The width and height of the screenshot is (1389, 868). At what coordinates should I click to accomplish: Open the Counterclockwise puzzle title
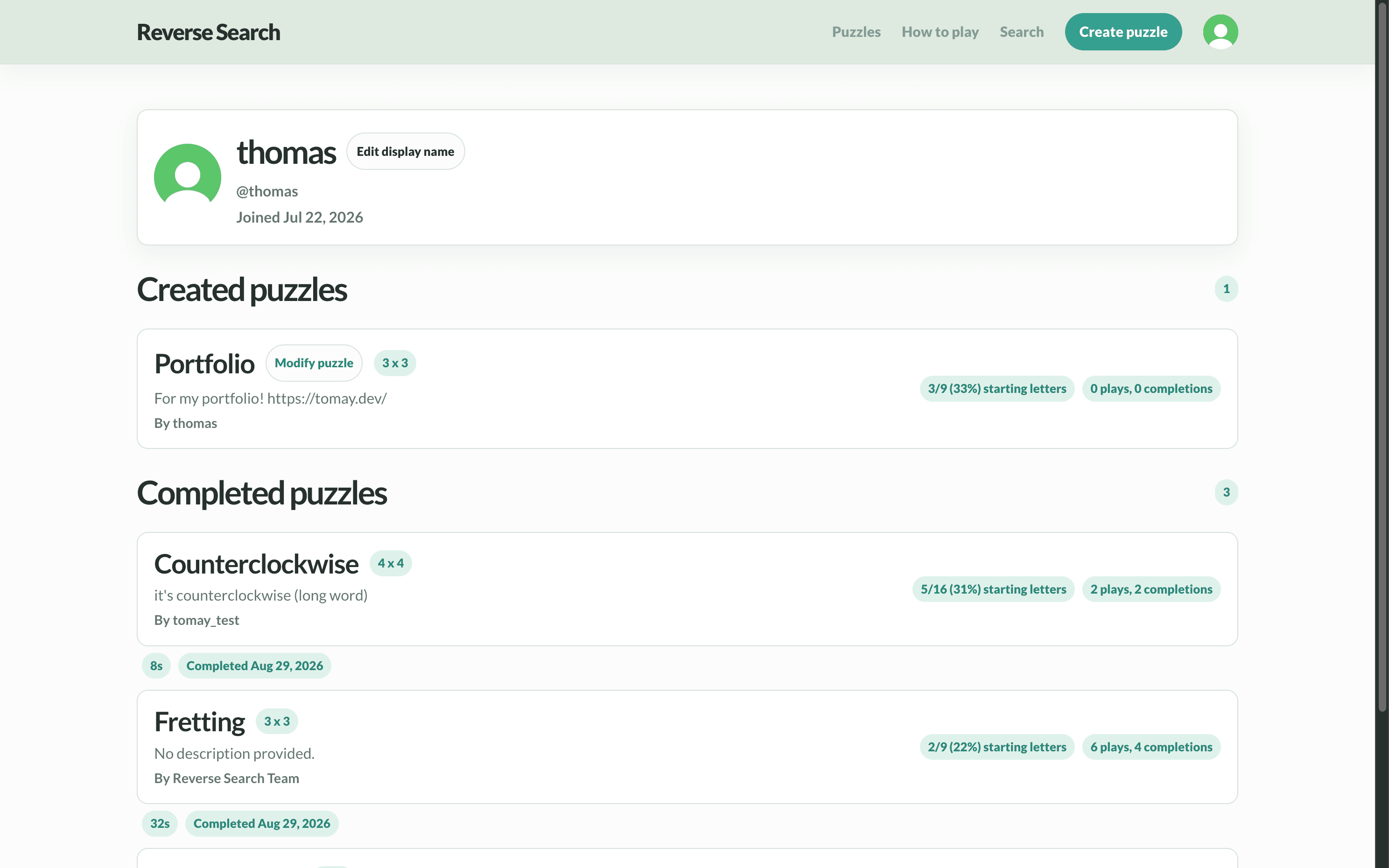coord(256,564)
